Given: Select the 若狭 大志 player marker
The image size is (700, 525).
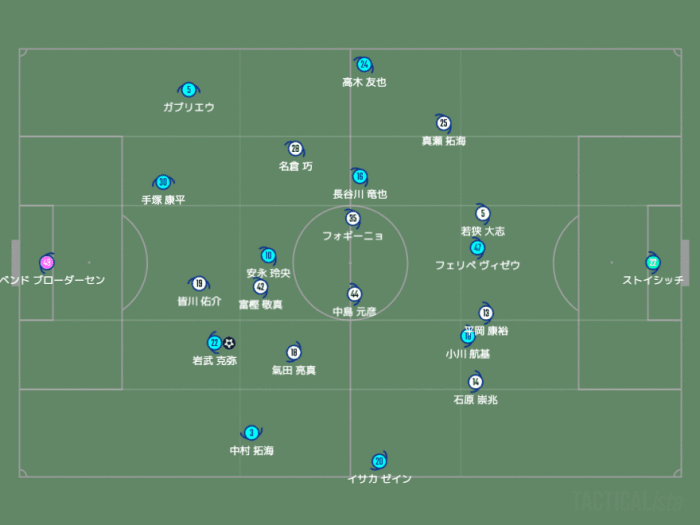Looking at the screenshot, I should click(x=482, y=213).
